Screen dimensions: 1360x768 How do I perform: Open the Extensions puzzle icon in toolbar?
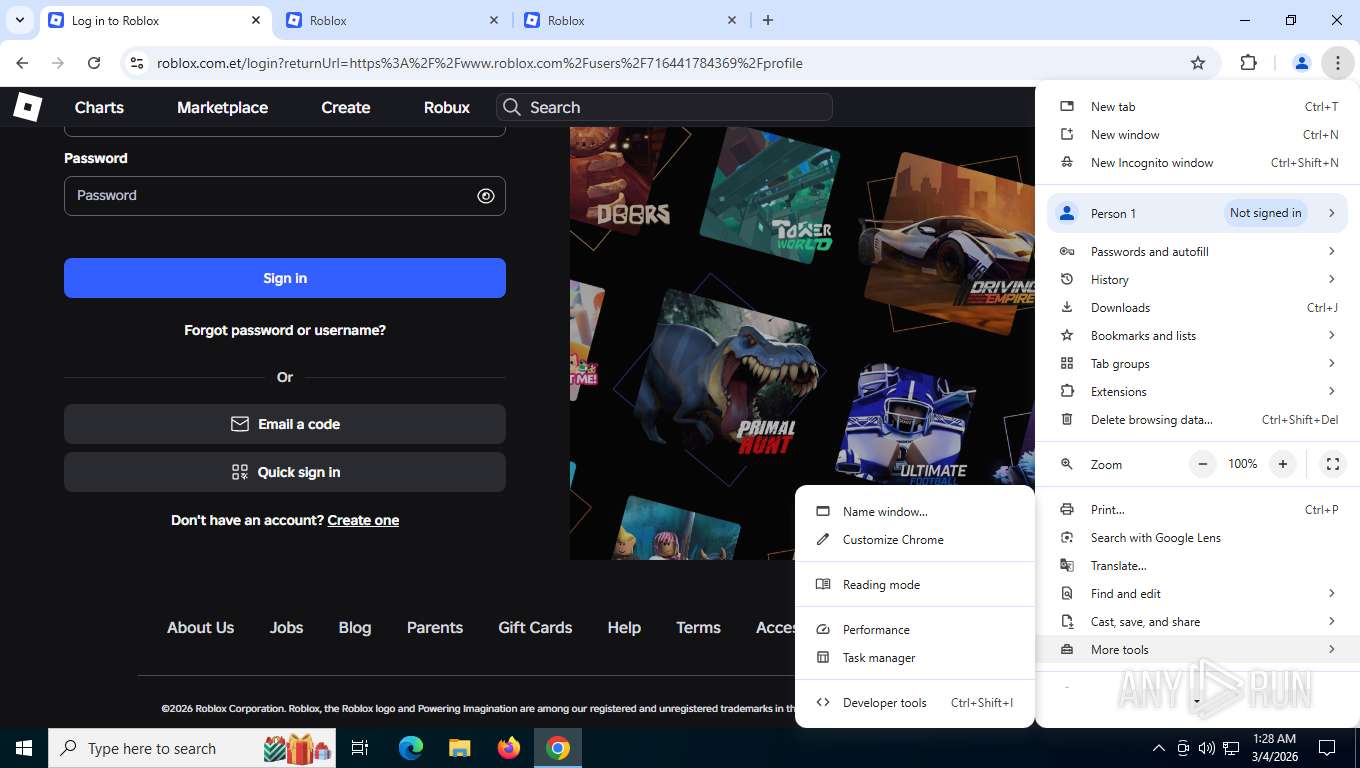1248,63
